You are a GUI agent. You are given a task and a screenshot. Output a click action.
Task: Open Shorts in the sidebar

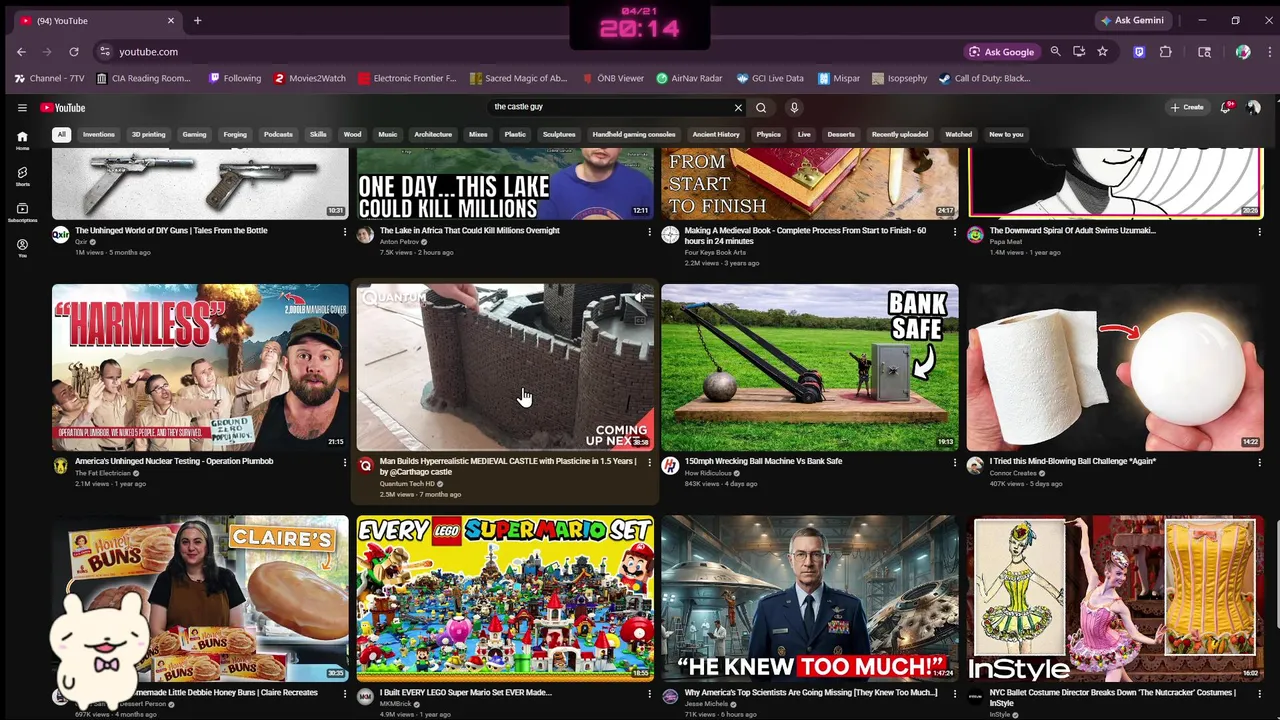click(x=22, y=176)
